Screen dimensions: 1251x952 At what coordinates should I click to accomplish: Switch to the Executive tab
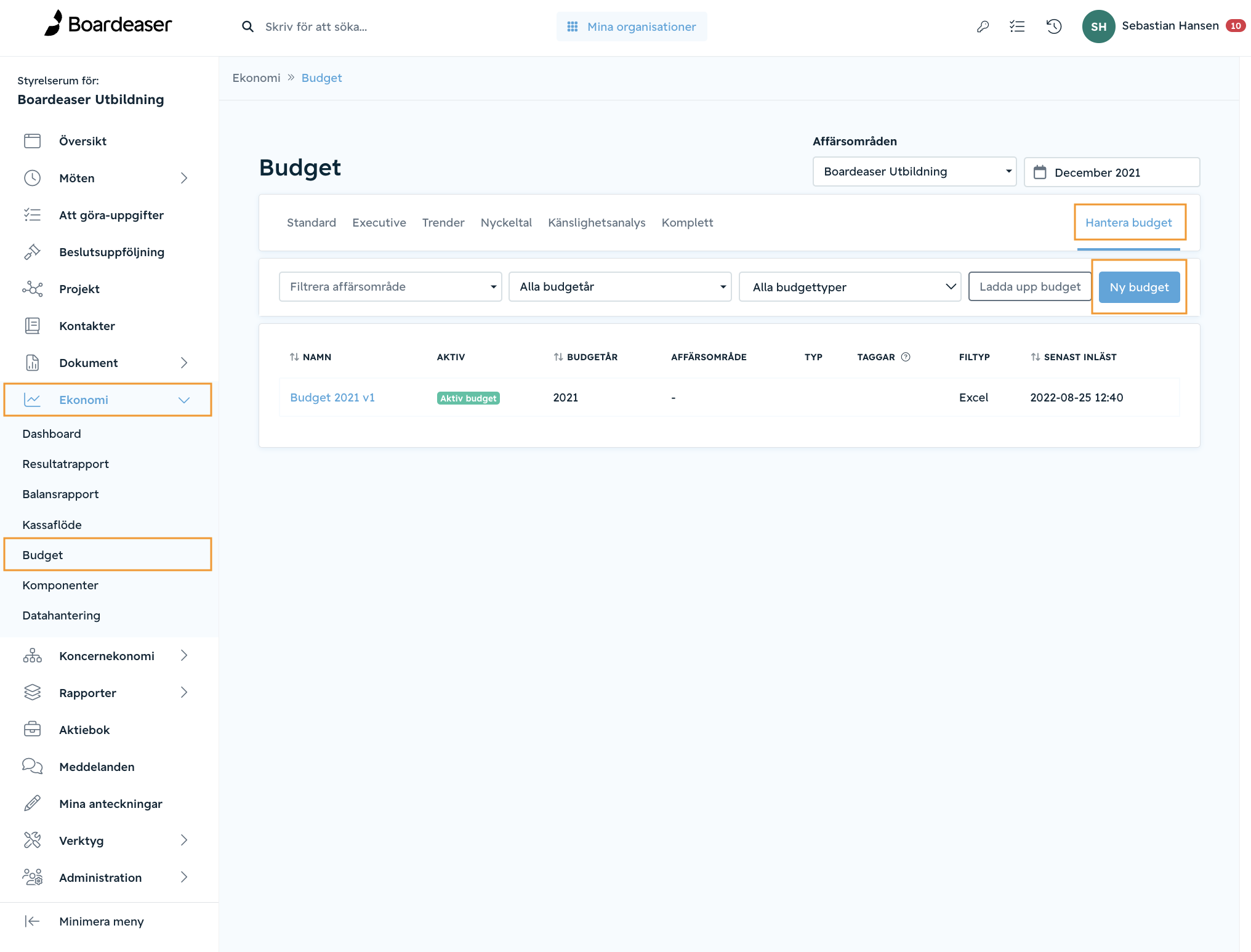(x=379, y=222)
